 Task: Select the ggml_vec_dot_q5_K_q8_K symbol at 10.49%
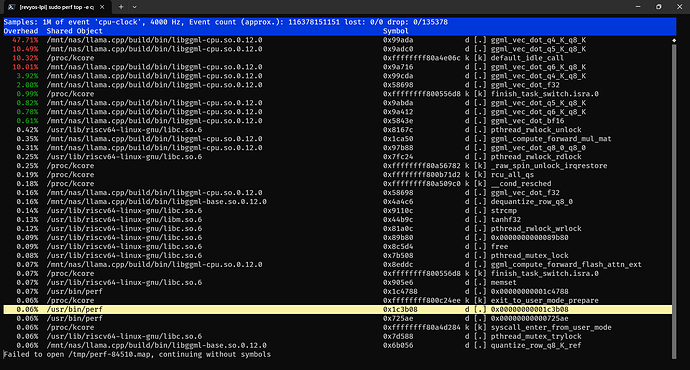pyautogui.click(x=538, y=49)
